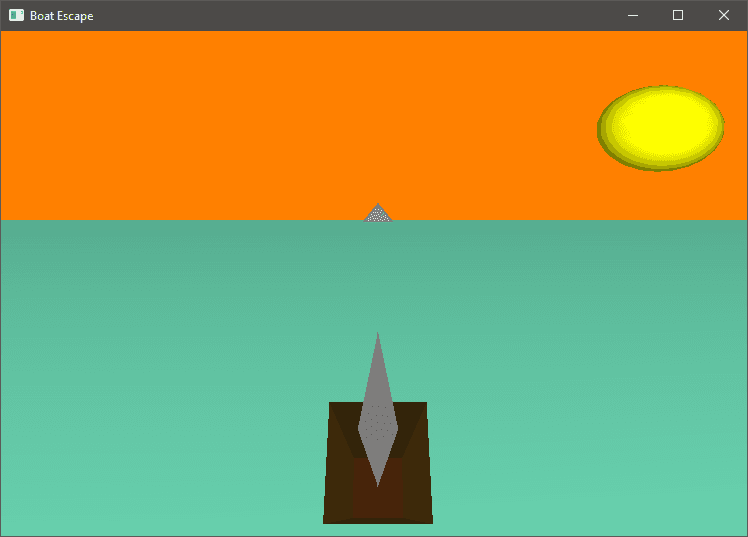
Task: Click the boat's dark bottom edge
Action: (378, 520)
